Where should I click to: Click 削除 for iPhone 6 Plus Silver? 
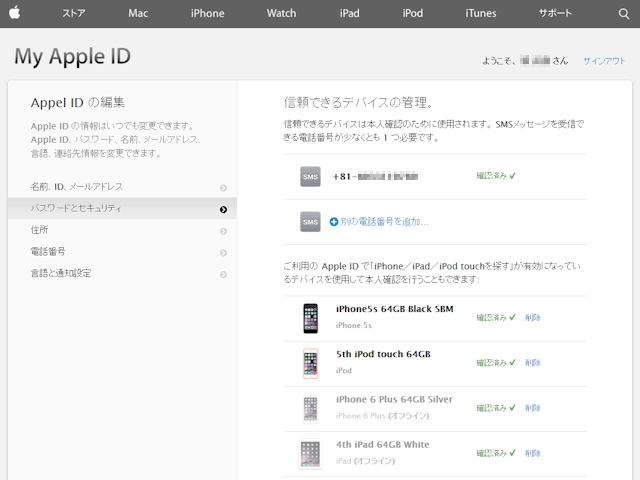(533, 408)
